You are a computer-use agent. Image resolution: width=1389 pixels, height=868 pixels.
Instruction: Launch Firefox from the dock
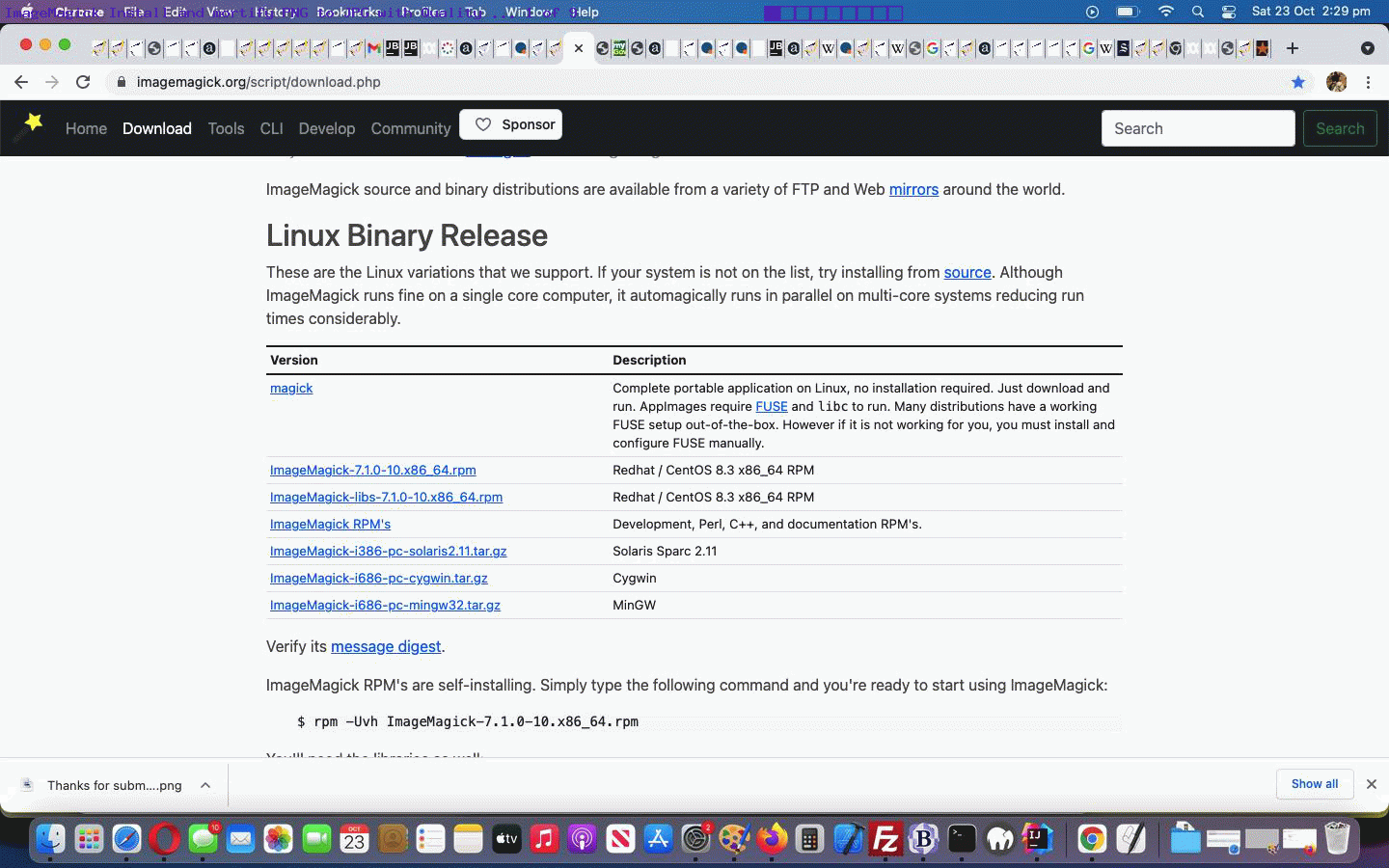point(772,839)
